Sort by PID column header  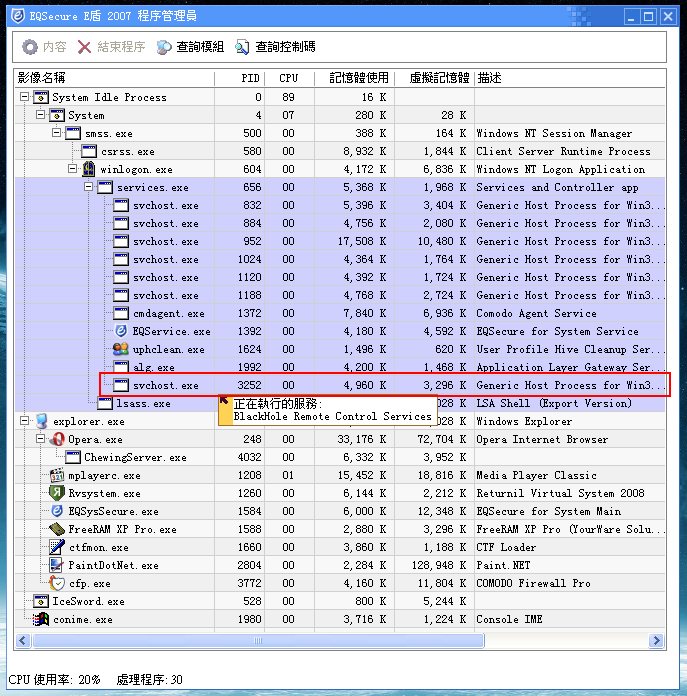[x=240, y=78]
